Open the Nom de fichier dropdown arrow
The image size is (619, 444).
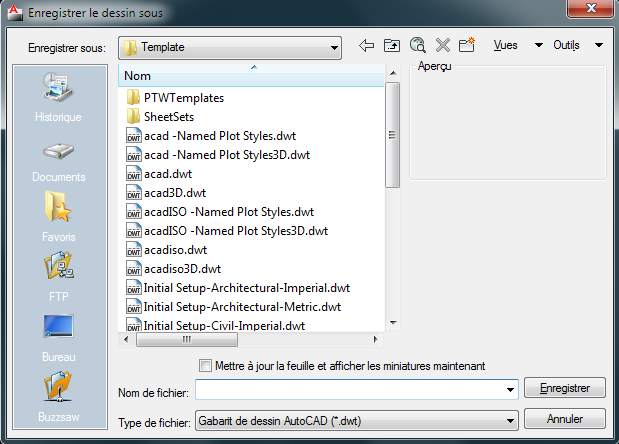(510, 390)
